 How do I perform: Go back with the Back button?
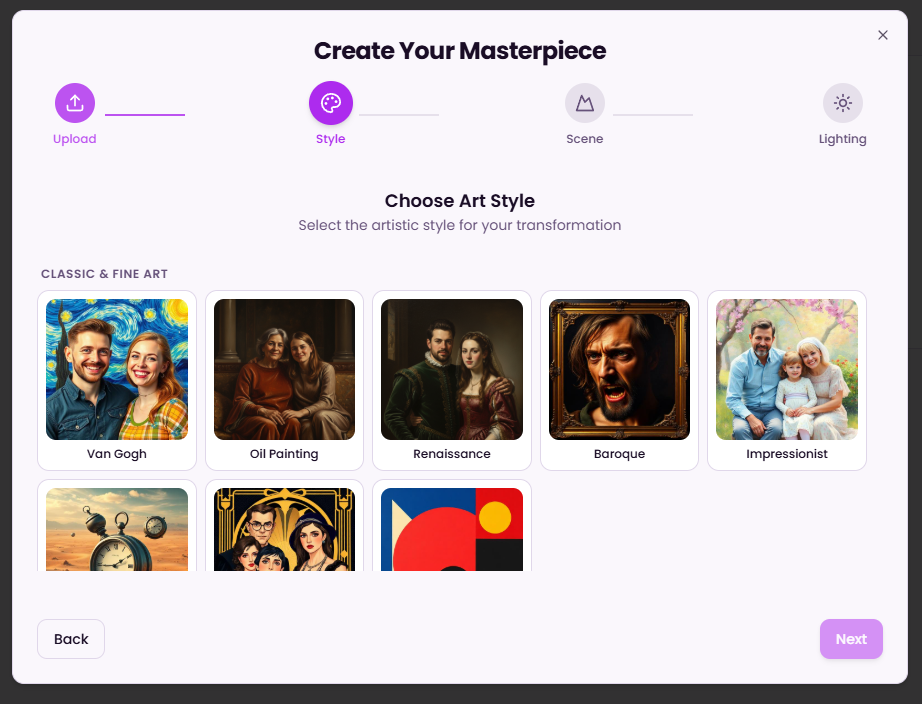click(71, 639)
